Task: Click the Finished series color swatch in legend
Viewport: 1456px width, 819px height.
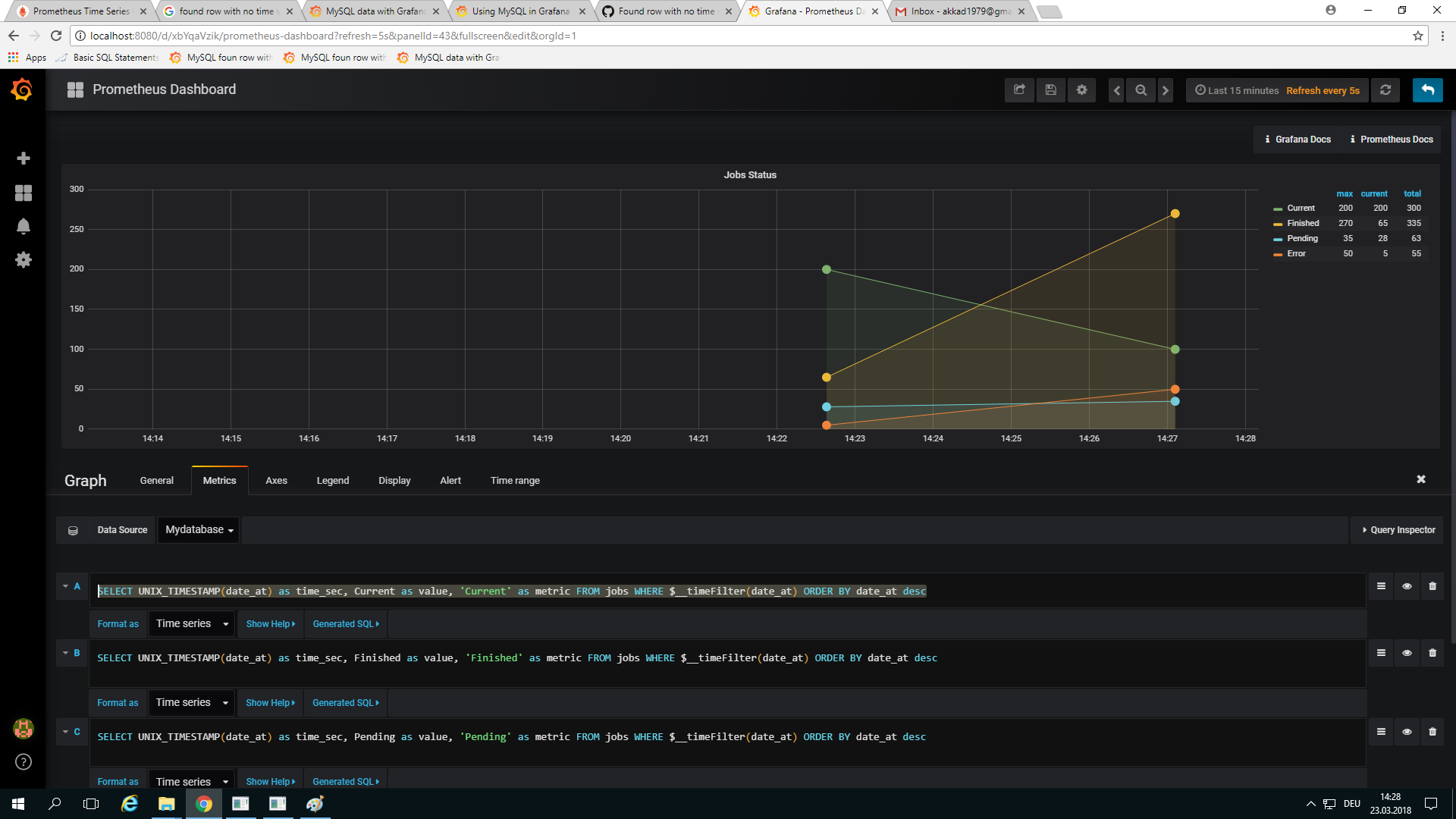Action: coord(1278,224)
